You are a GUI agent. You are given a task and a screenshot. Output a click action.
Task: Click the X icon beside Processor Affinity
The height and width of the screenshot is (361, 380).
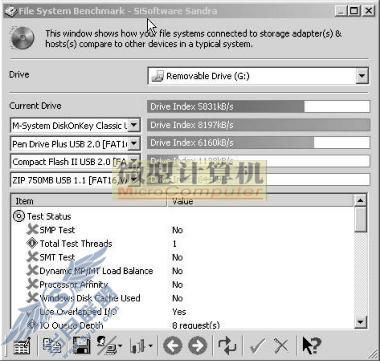click(x=32, y=284)
